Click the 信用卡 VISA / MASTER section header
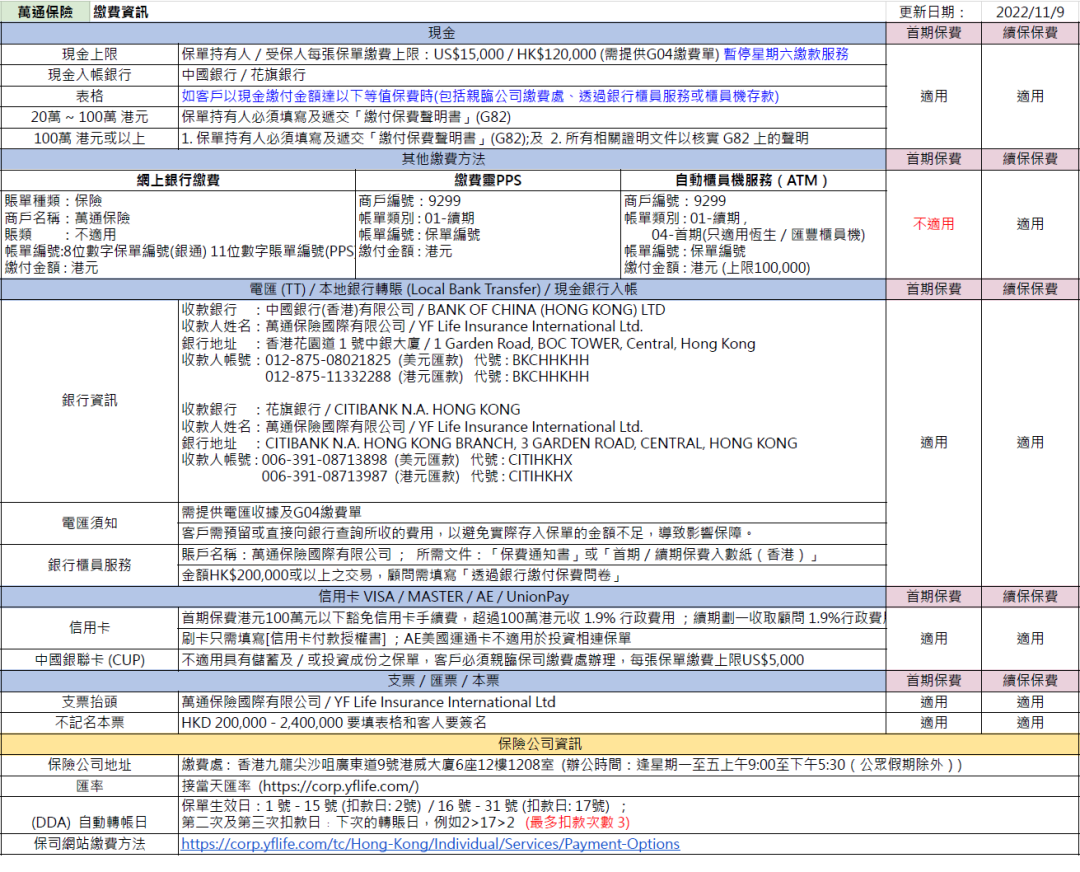The height and width of the screenshot is (872, 1080). point(442,596)
